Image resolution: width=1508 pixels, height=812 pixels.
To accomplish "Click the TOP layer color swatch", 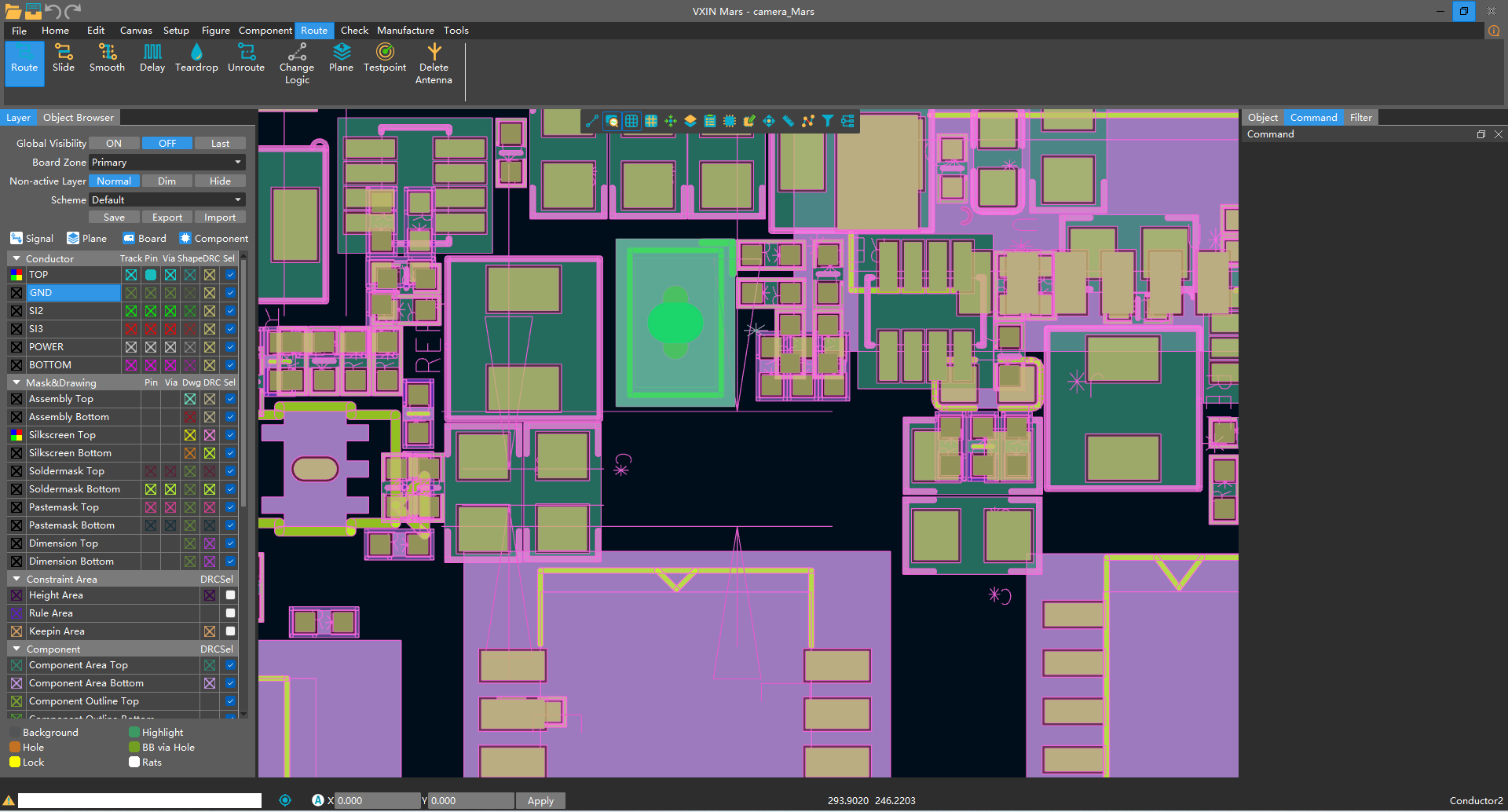I will tap(16, 275).
